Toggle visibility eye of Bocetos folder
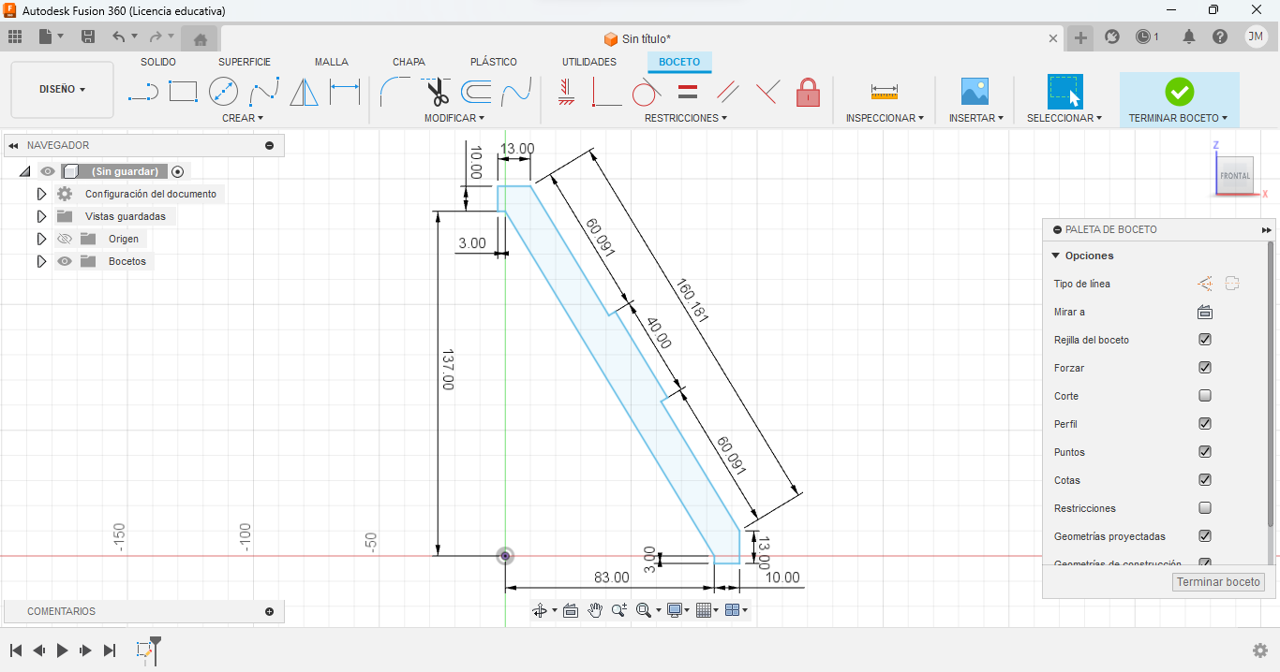1280x672 pixels. (65, 261)
